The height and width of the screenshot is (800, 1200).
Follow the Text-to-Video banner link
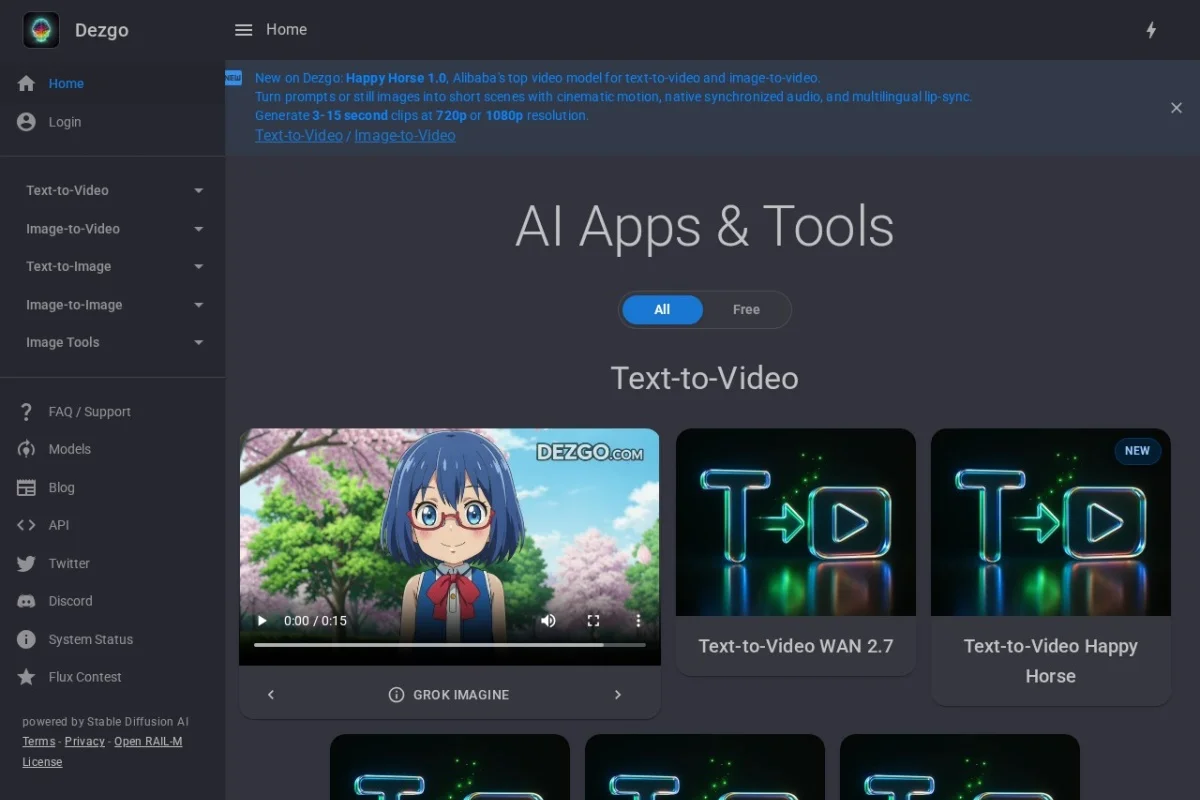tap(299, 136)
